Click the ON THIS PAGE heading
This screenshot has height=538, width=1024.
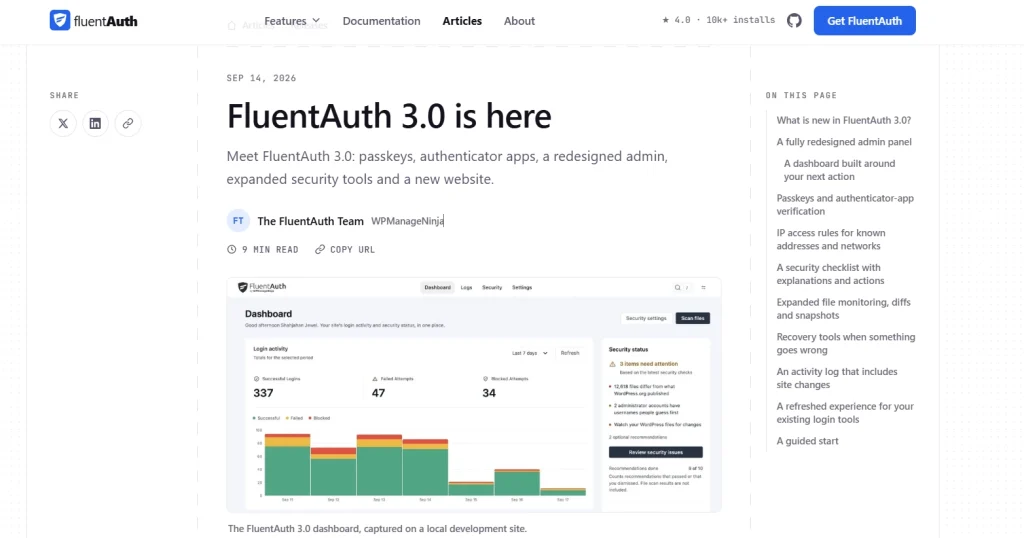point(801,95)
